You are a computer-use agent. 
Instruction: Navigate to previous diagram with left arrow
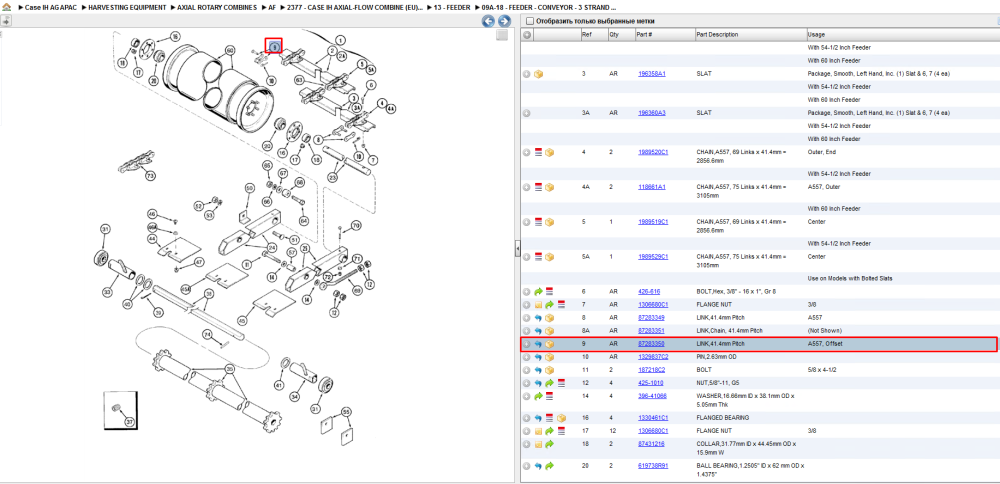click(x=488, y=21)
